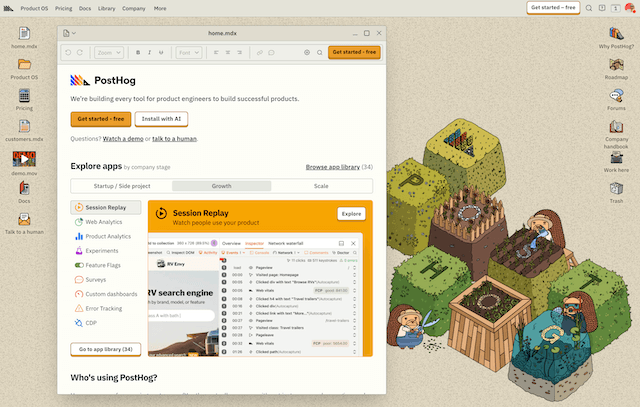Click Get started - free in top bar
The height and width of the screenshot is (407, 640).
(x=553, y=8)
